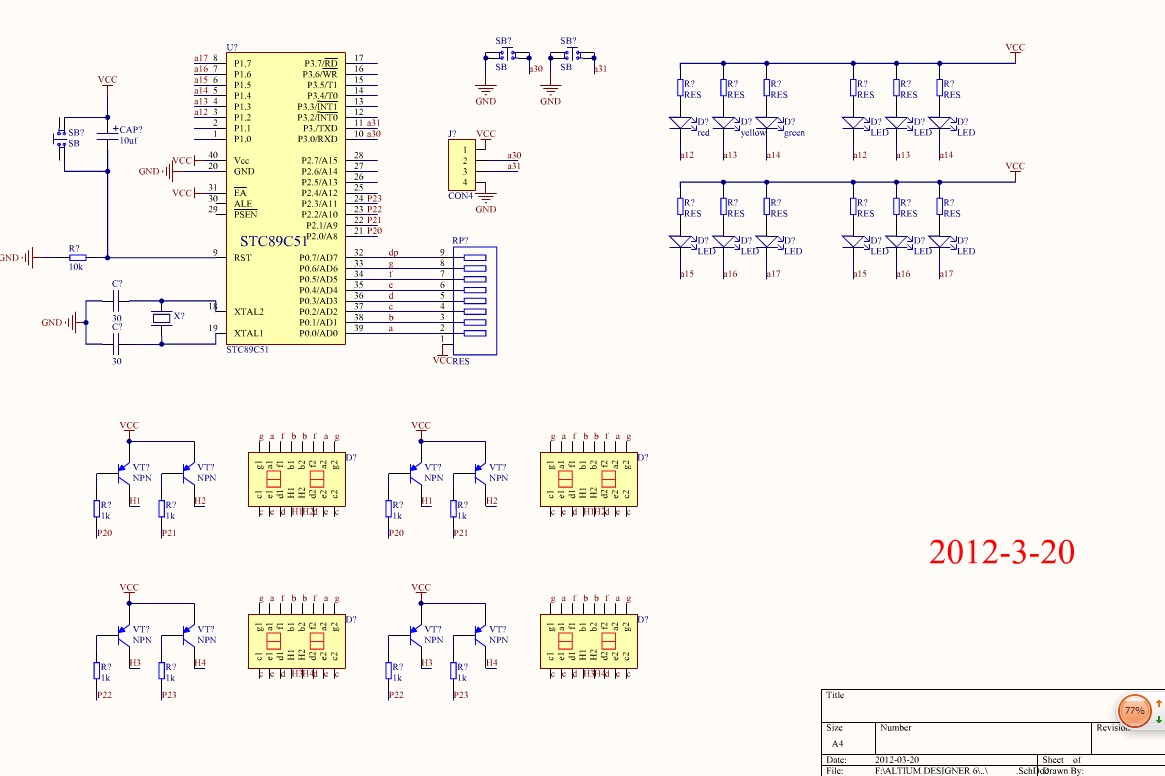Click the Title field in the title block

836,695
